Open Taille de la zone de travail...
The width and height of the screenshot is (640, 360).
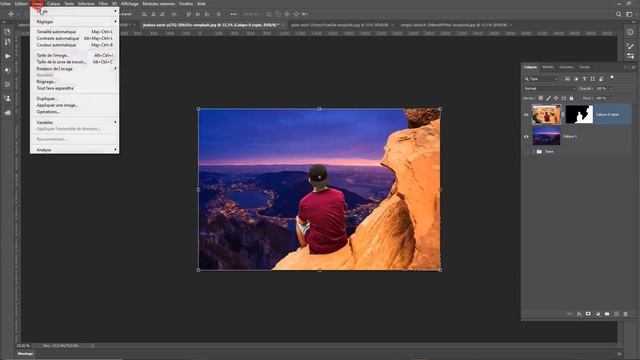tap(74, 62)
